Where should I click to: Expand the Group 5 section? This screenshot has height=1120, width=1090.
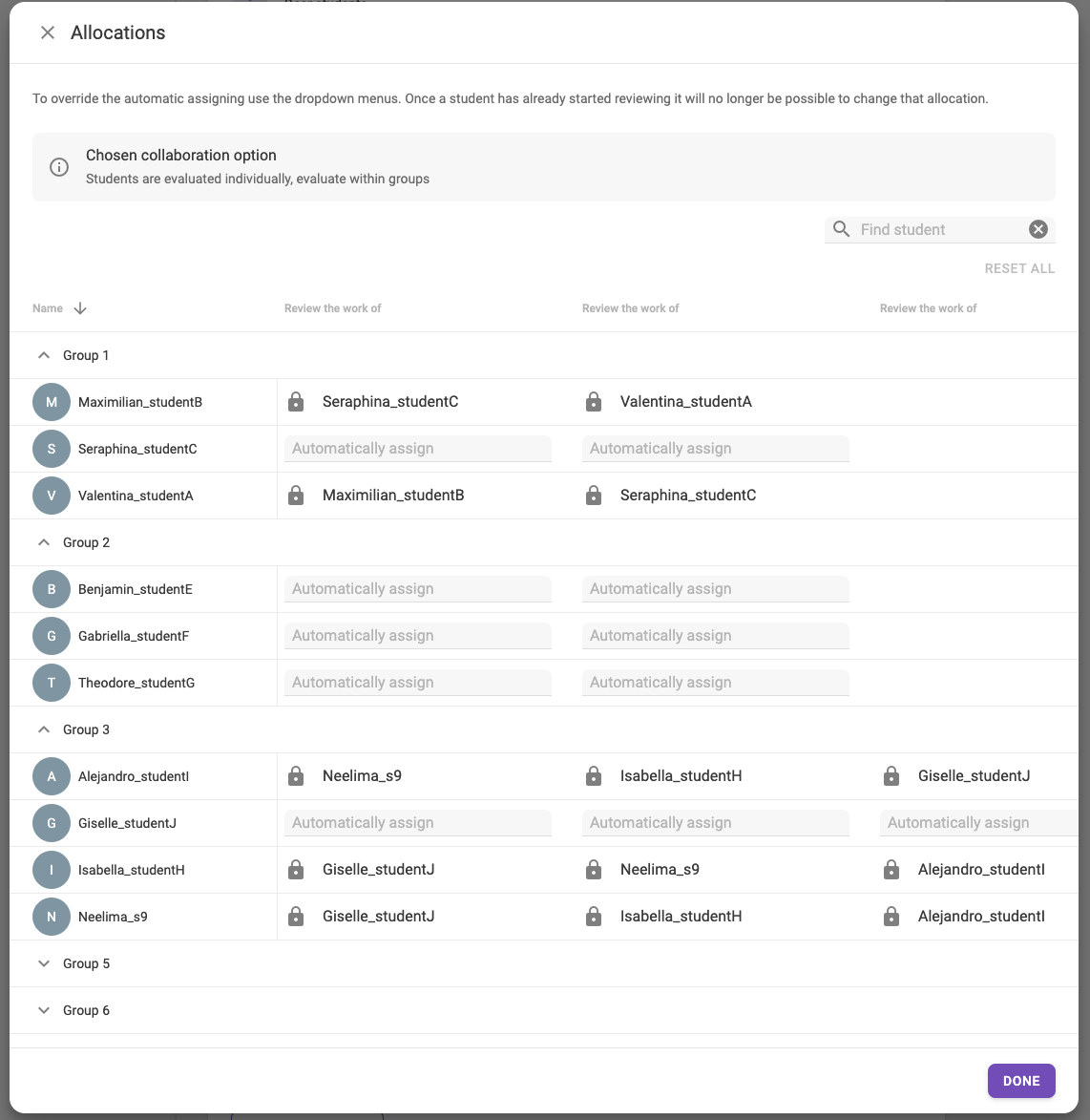[x=44, y=963]
